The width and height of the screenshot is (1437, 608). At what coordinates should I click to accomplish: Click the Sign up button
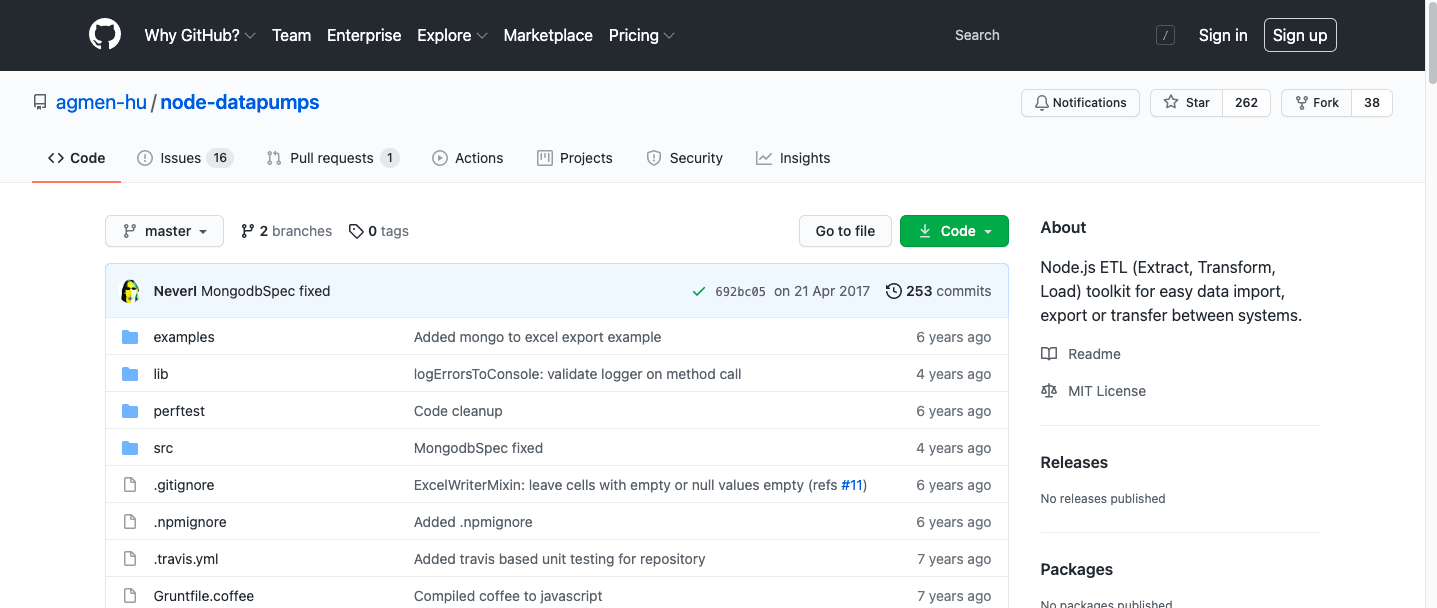[1300, 35]
